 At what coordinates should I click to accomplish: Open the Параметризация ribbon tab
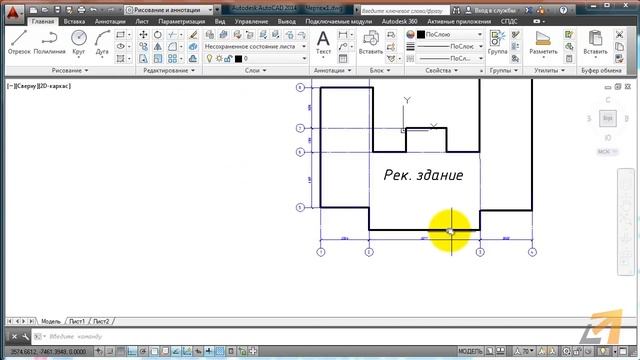182,21
